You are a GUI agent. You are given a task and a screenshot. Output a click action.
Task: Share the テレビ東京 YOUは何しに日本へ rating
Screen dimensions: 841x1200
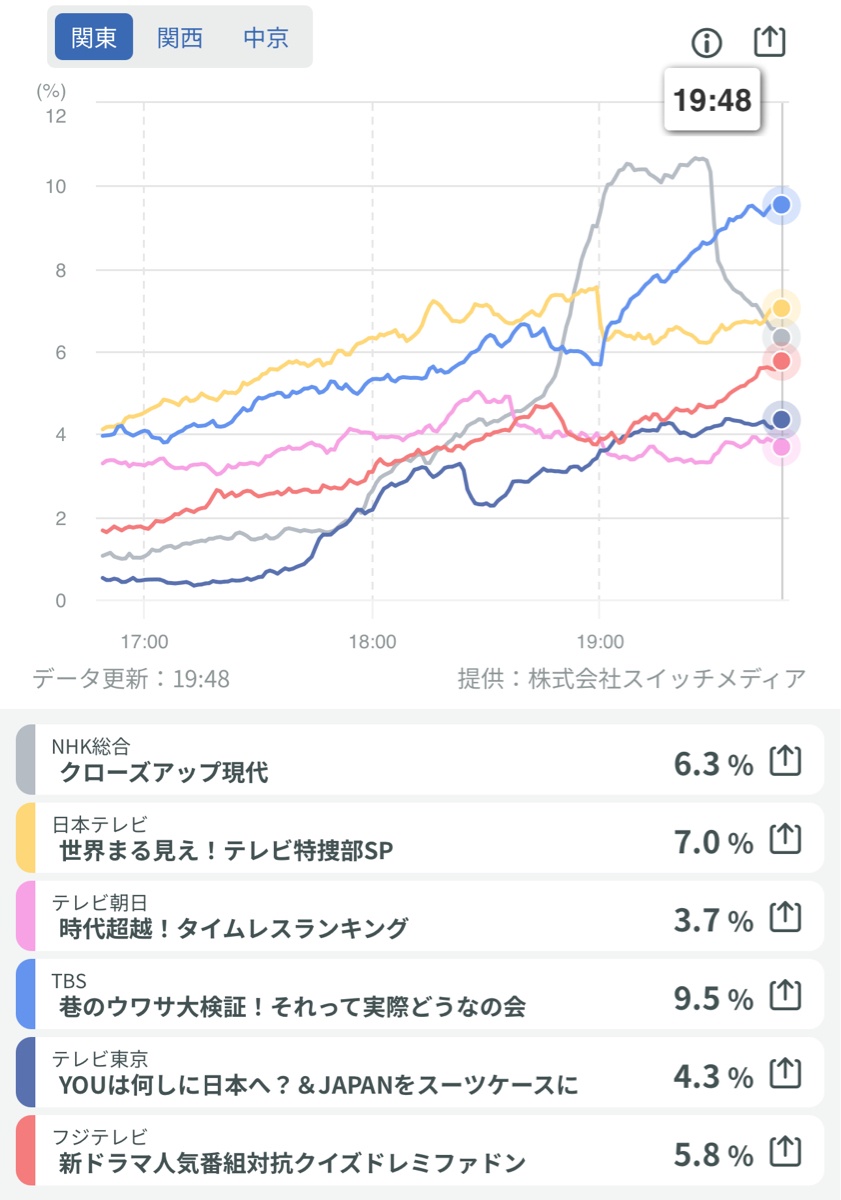click(786, 1074)
